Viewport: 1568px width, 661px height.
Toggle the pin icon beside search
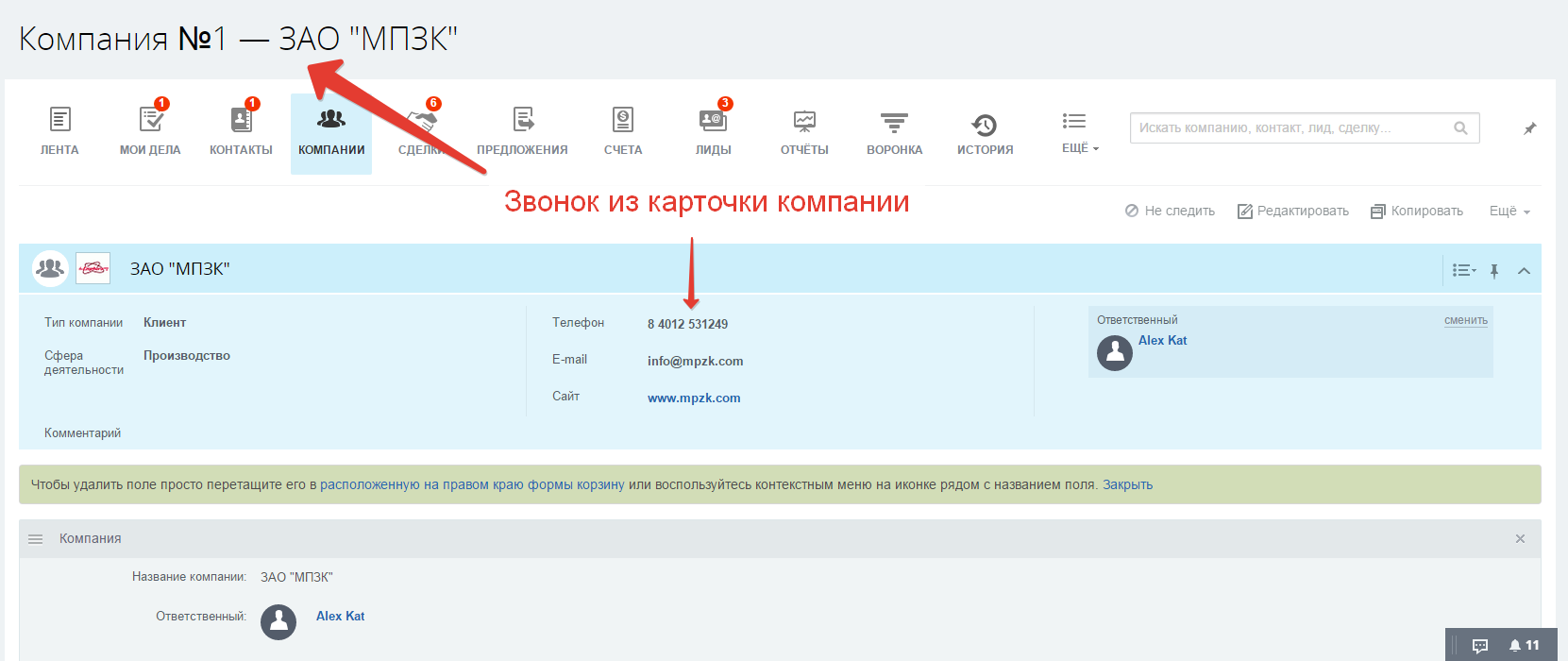tap(1530, 128)
